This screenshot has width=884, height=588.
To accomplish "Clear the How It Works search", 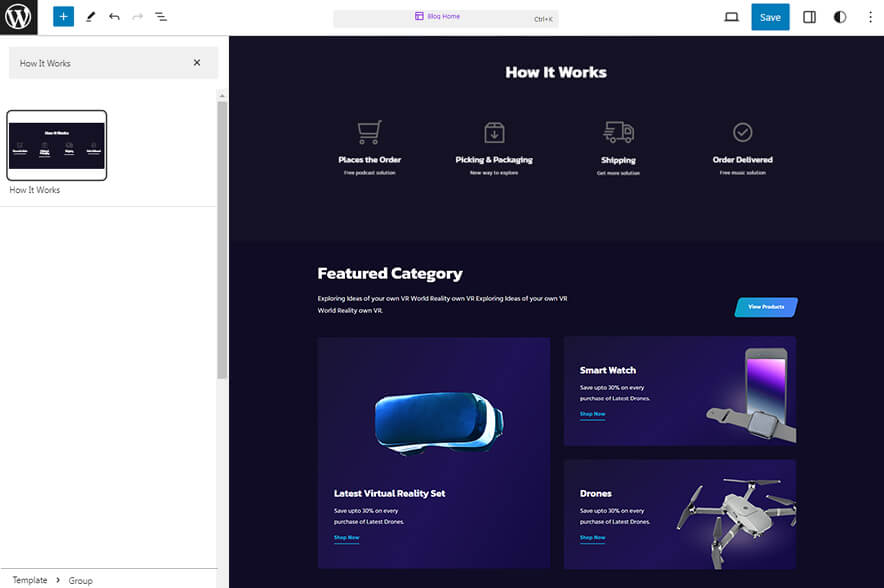I will pyautogui.click(x=197, y=63).
